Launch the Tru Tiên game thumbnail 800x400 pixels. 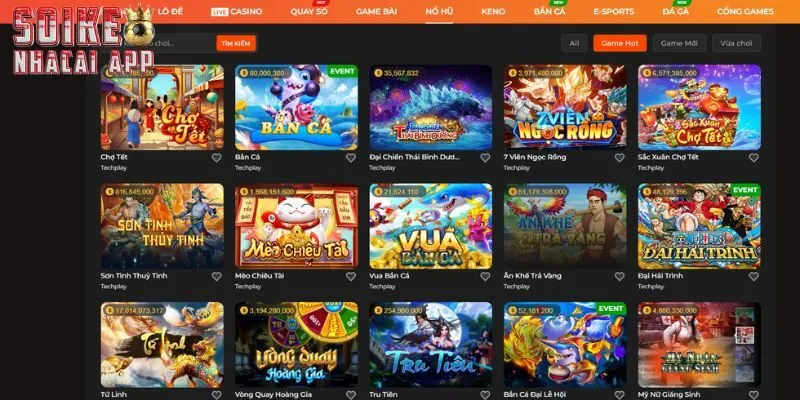431,344
